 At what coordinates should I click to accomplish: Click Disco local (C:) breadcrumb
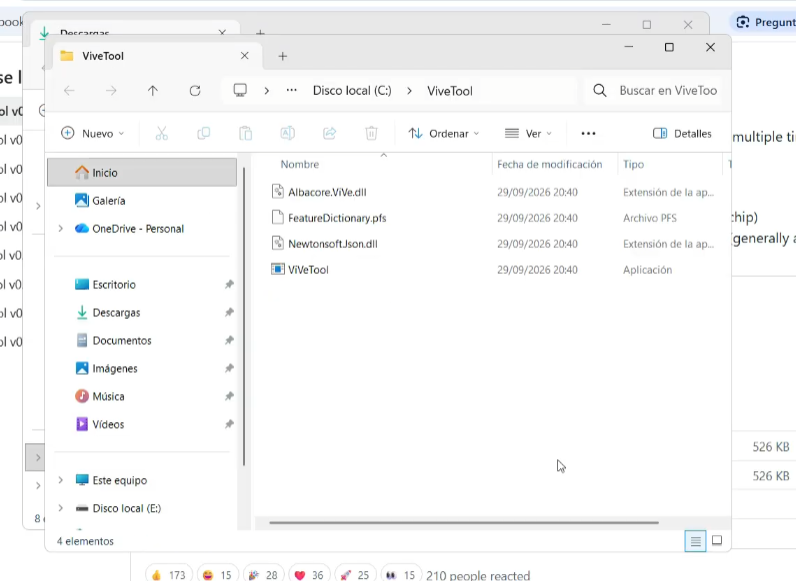(352, 91)
